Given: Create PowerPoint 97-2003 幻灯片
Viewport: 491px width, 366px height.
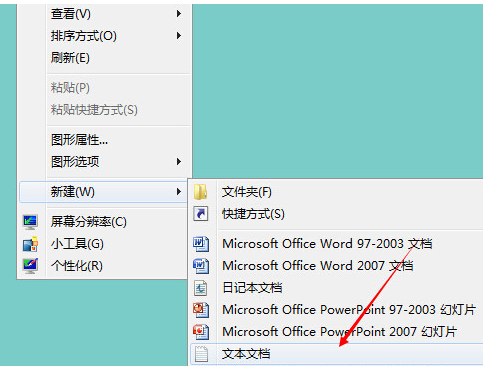Looking at the screenshot, I should (336, 310).
